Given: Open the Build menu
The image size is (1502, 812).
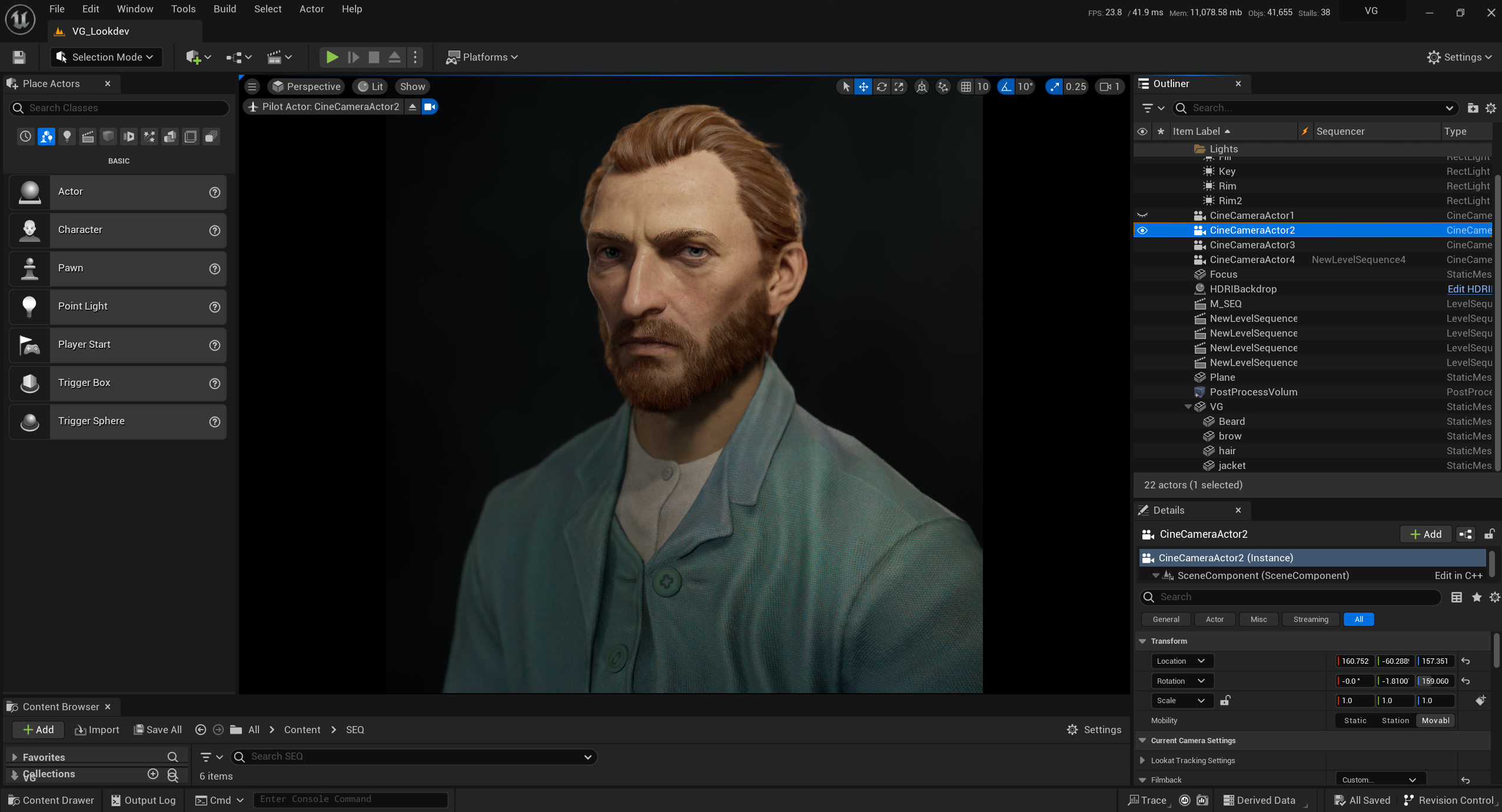Looking at the screenshot, I should (224, 9).
